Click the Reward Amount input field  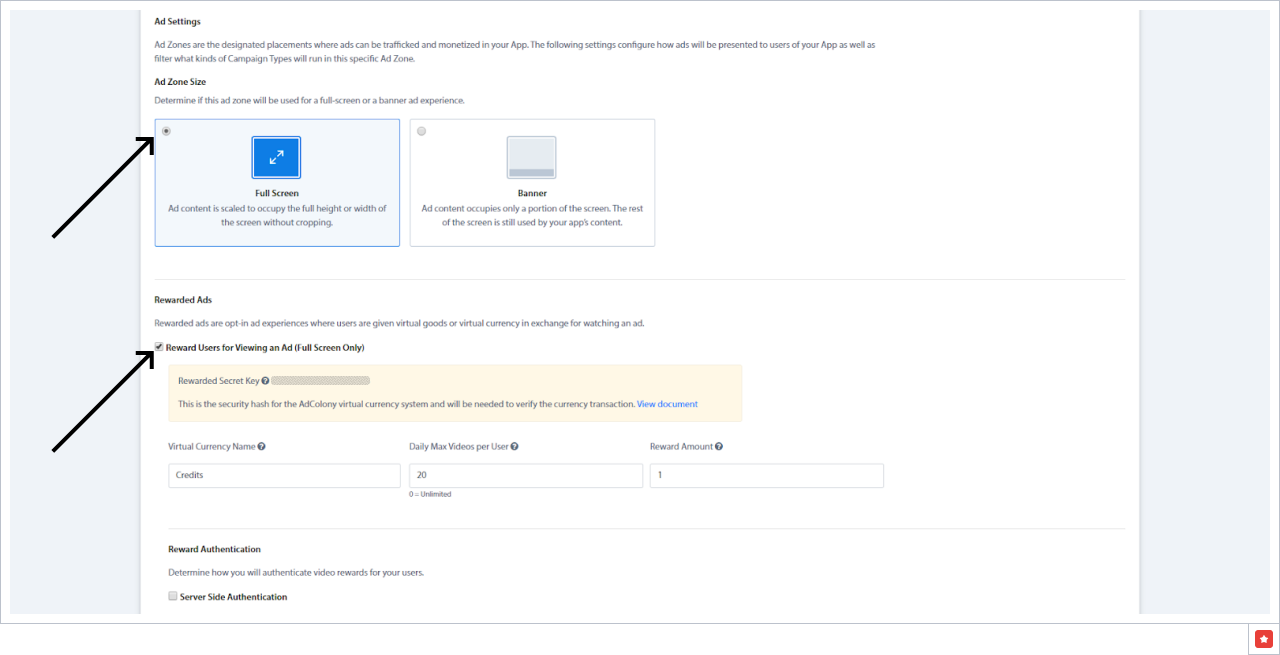coord(766,476)
